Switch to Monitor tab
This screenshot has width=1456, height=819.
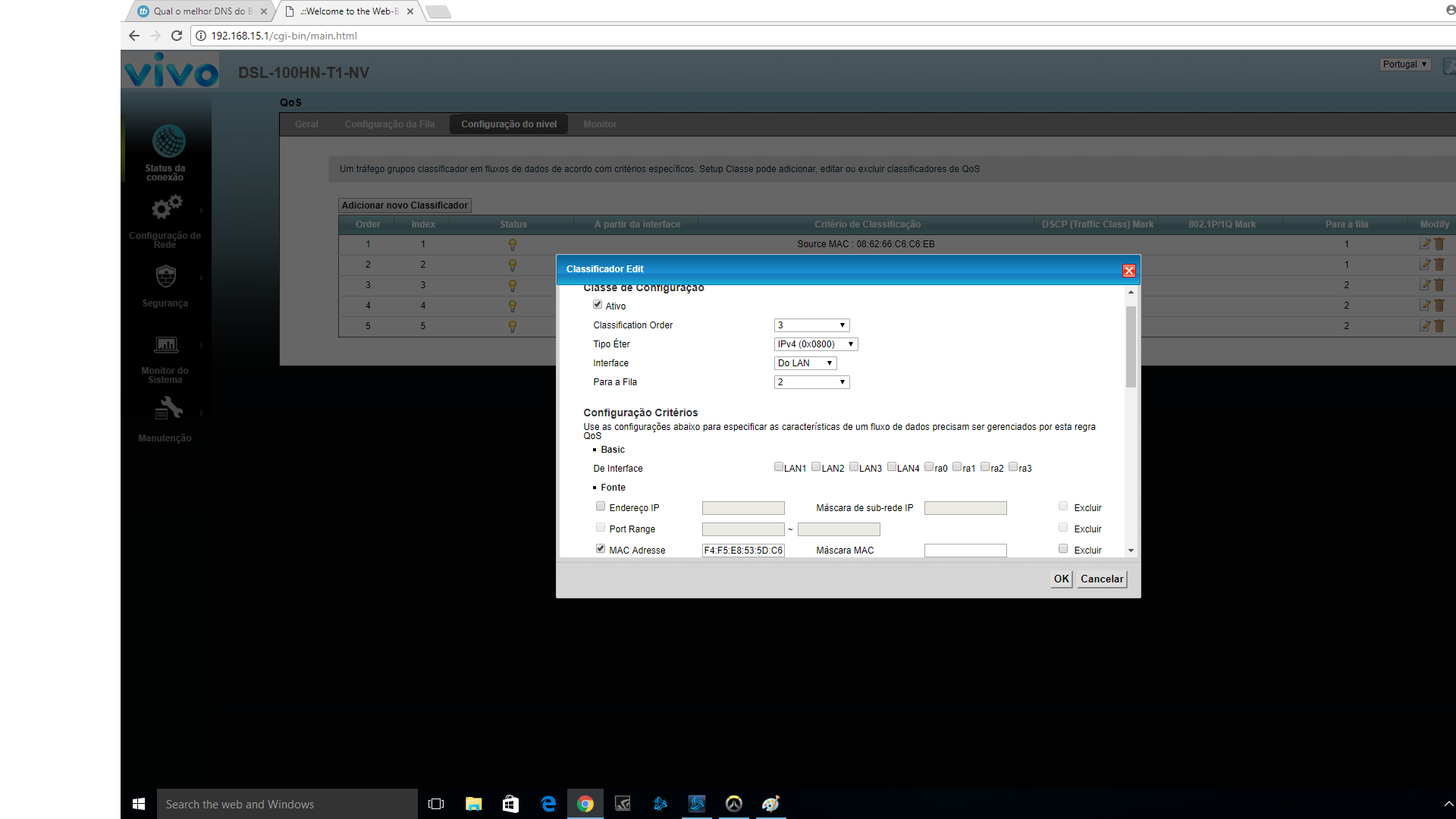600,124
